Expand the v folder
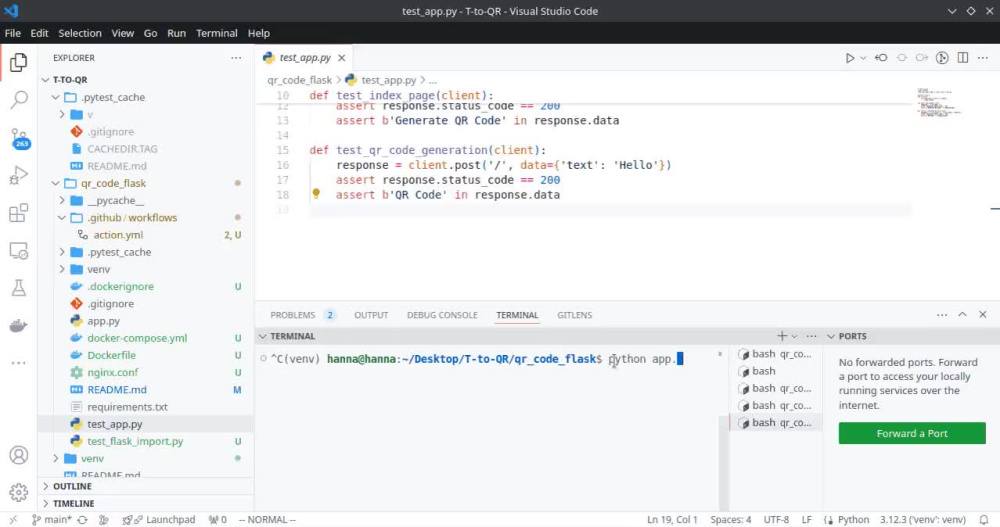 click(x=62, y=114)
